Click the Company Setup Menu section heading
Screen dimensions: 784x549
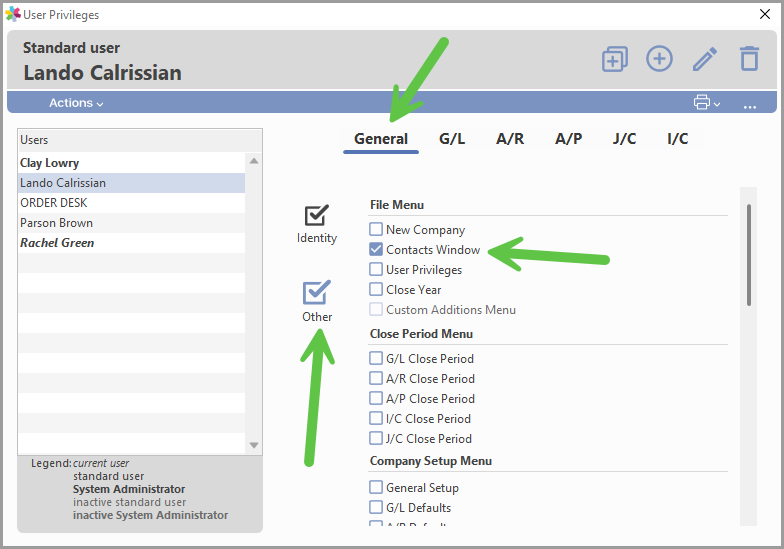[431, 461]
